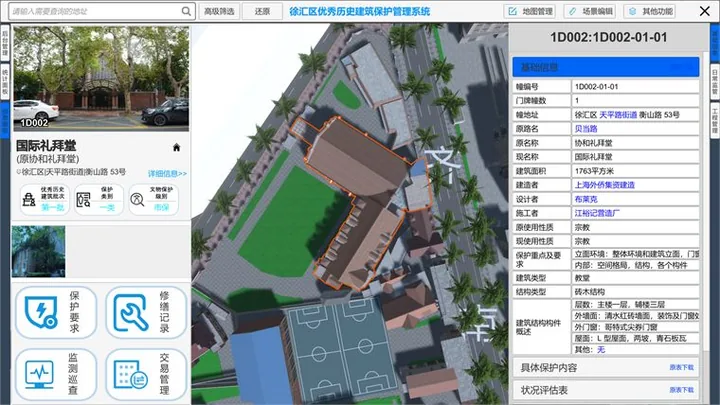Switch to 后台管理 side tab
The image size is (720, 405).
pos(5,43)
